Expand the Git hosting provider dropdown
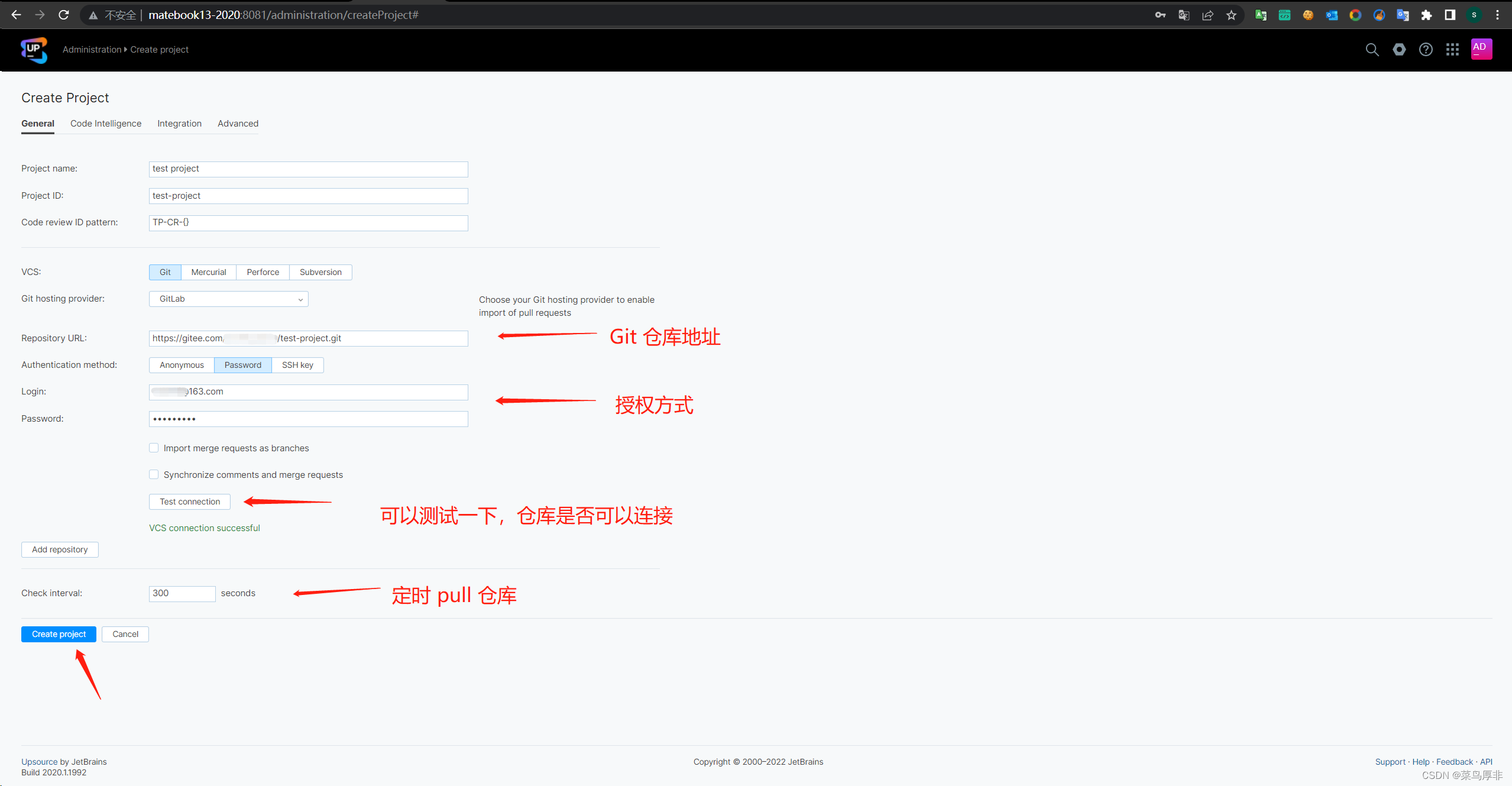 point(229,299)
